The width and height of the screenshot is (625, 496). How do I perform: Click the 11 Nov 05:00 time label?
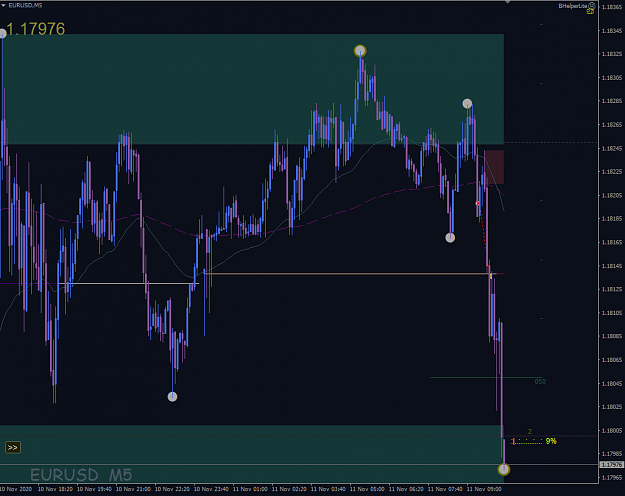point(367,489)
